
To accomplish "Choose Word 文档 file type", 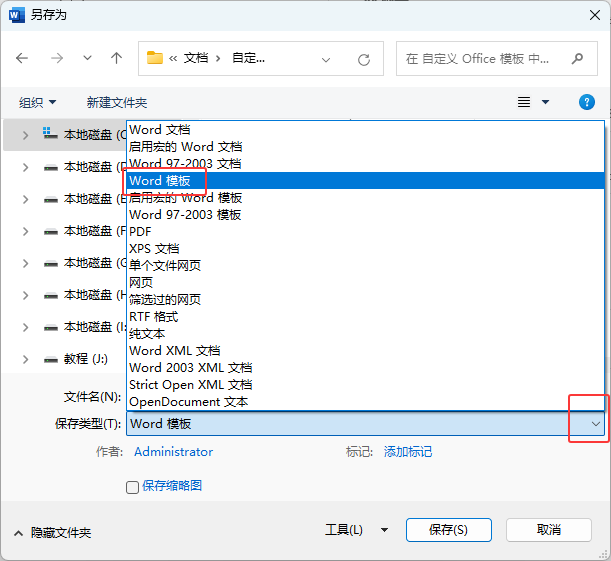I will (x=366, y=129).
